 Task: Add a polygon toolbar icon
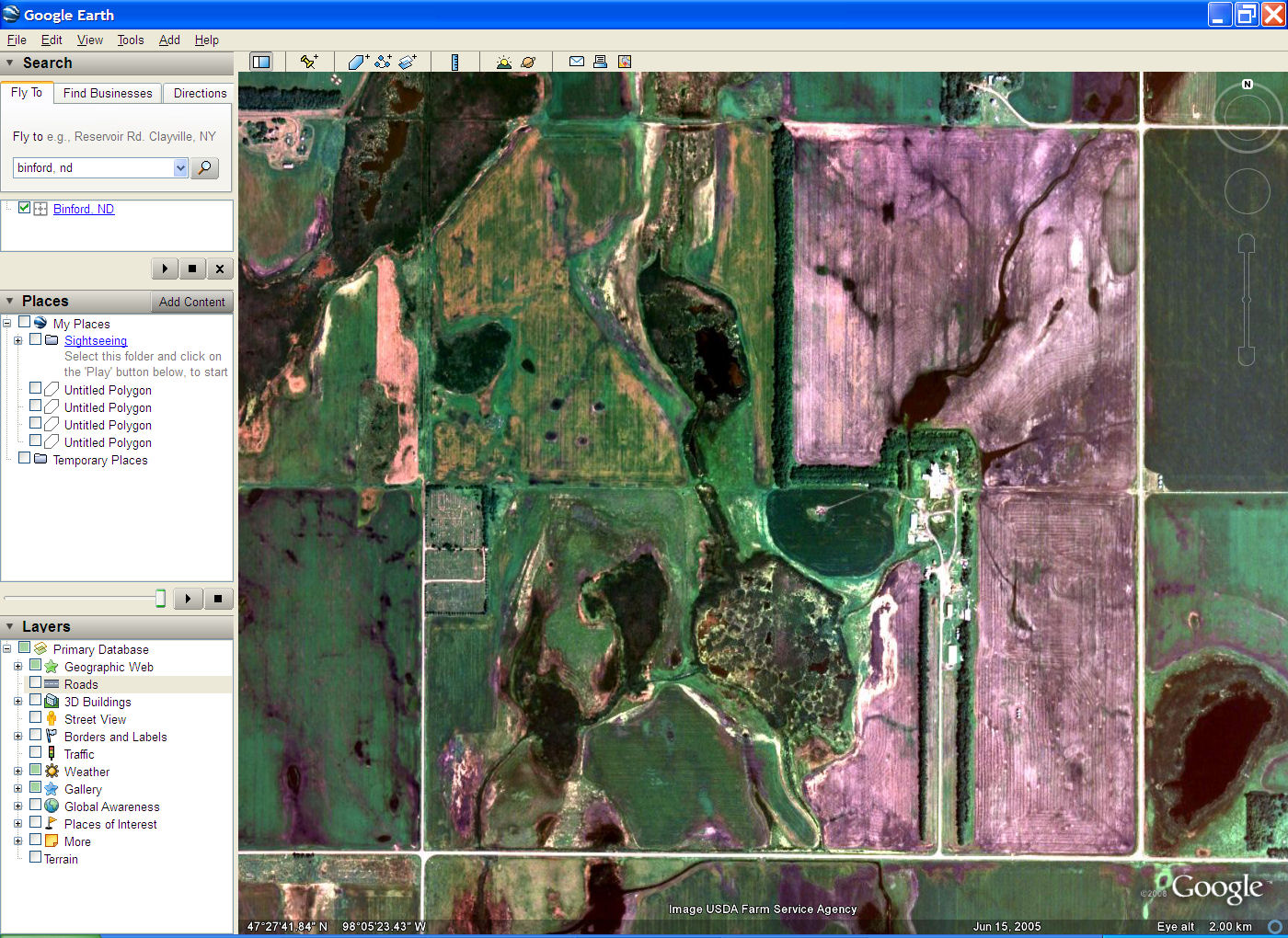(x=358, y=62)
